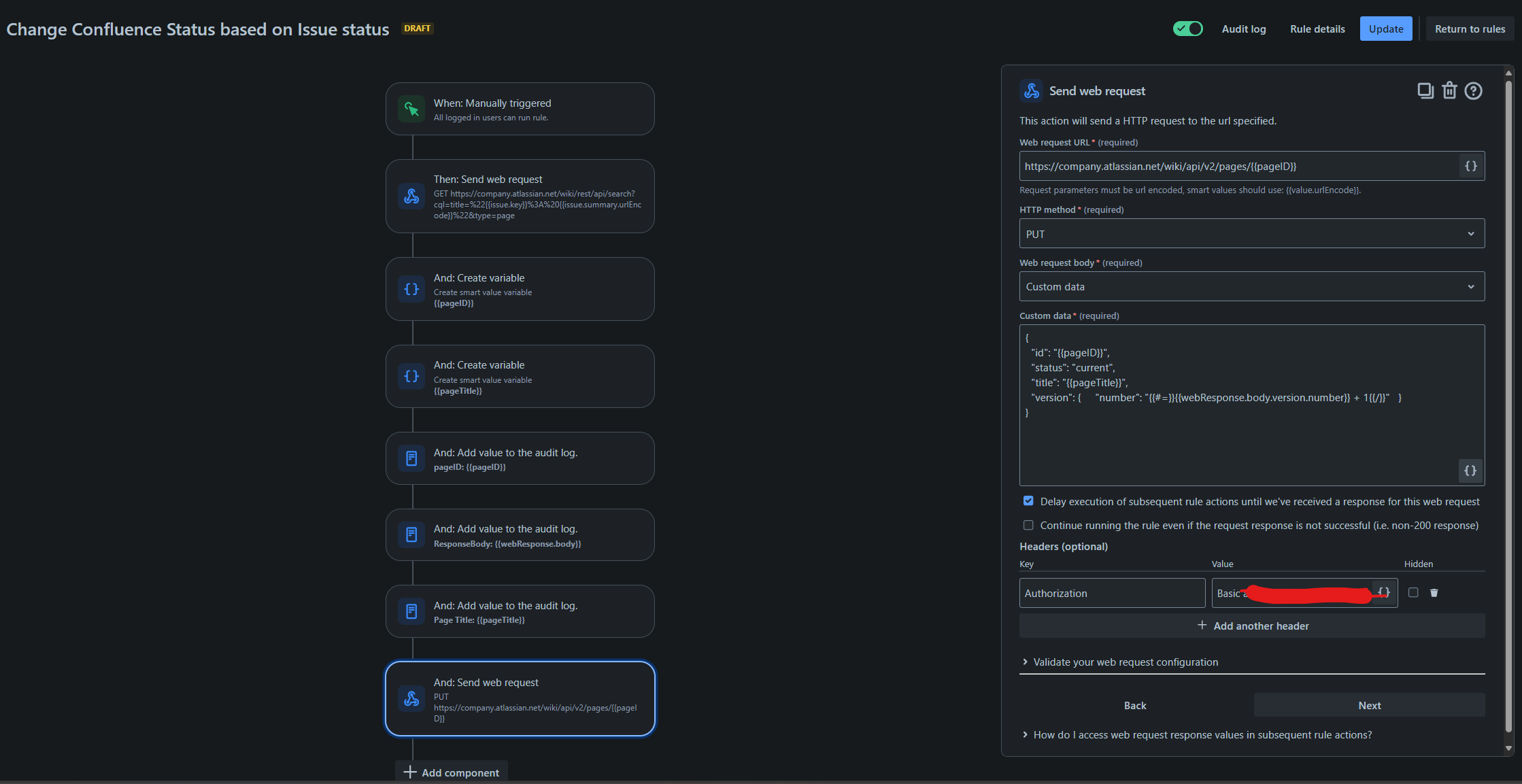Expand Validate your web request configuration
This screenshot has width=1522, height=784.
click(1119, 662)
